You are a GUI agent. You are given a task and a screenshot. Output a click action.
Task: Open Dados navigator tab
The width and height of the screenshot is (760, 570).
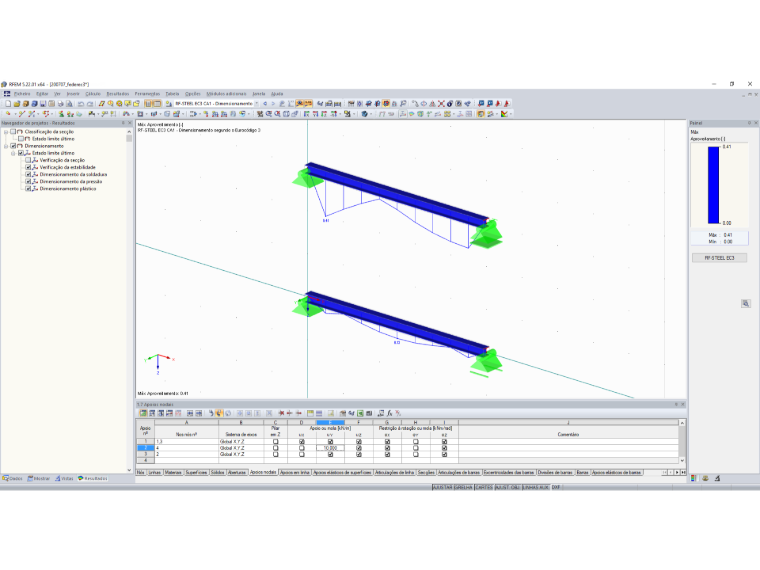(x=13, y=479)
